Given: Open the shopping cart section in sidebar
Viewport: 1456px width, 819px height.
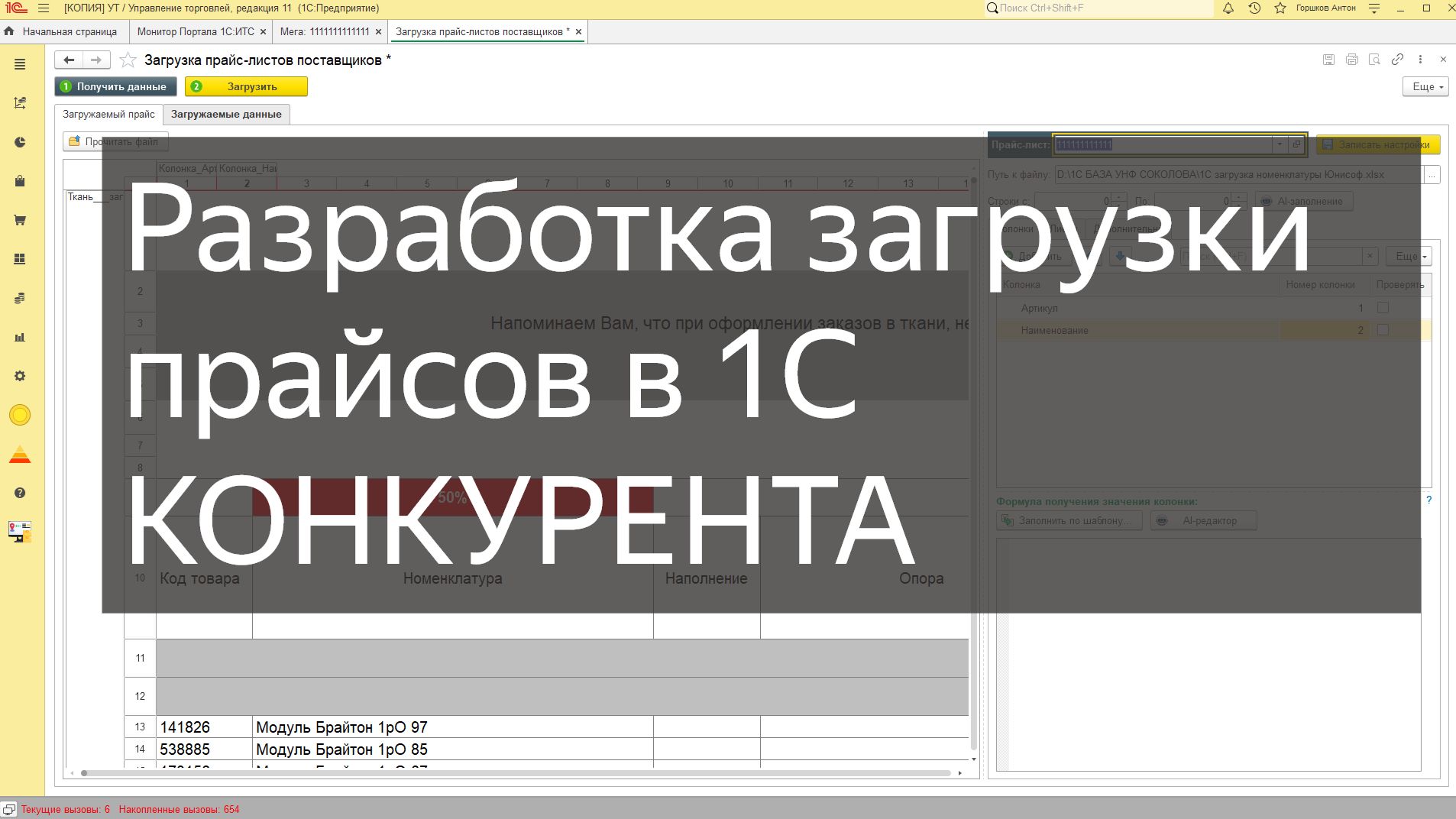Looking at the screenshot, I should 20,220.
